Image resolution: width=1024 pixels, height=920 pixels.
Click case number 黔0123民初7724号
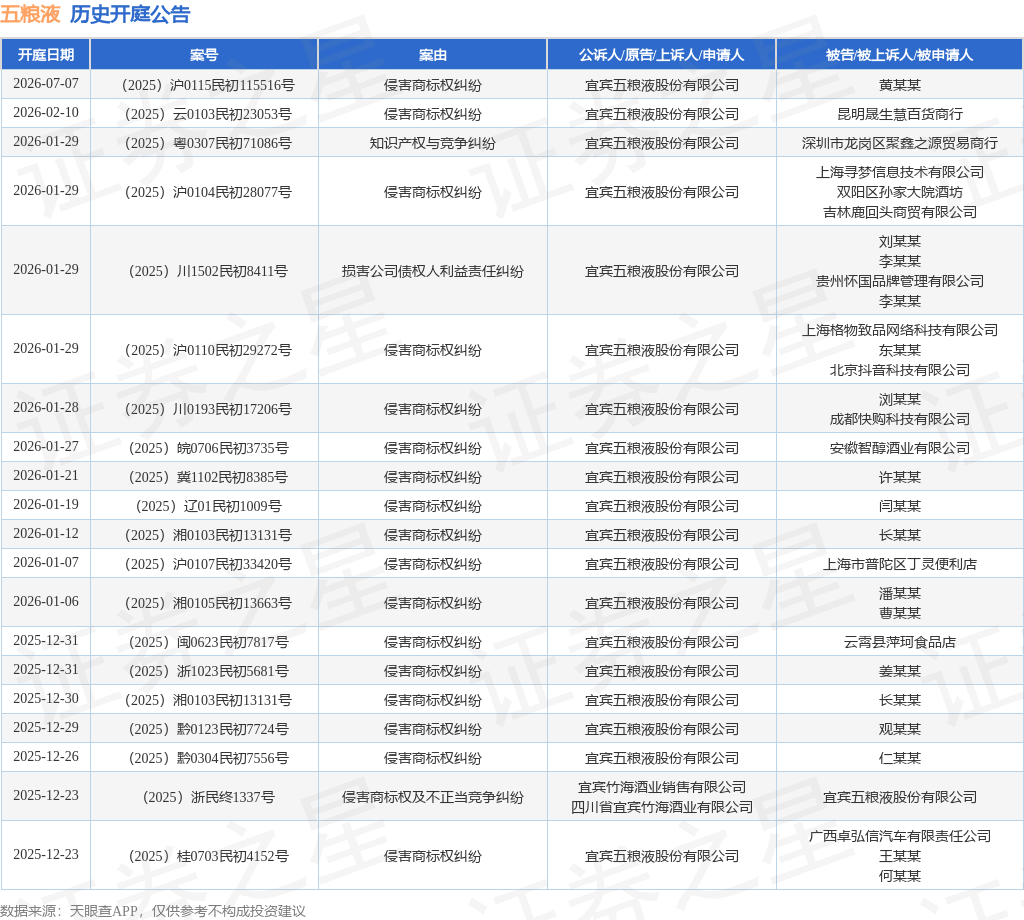point(208,729)
